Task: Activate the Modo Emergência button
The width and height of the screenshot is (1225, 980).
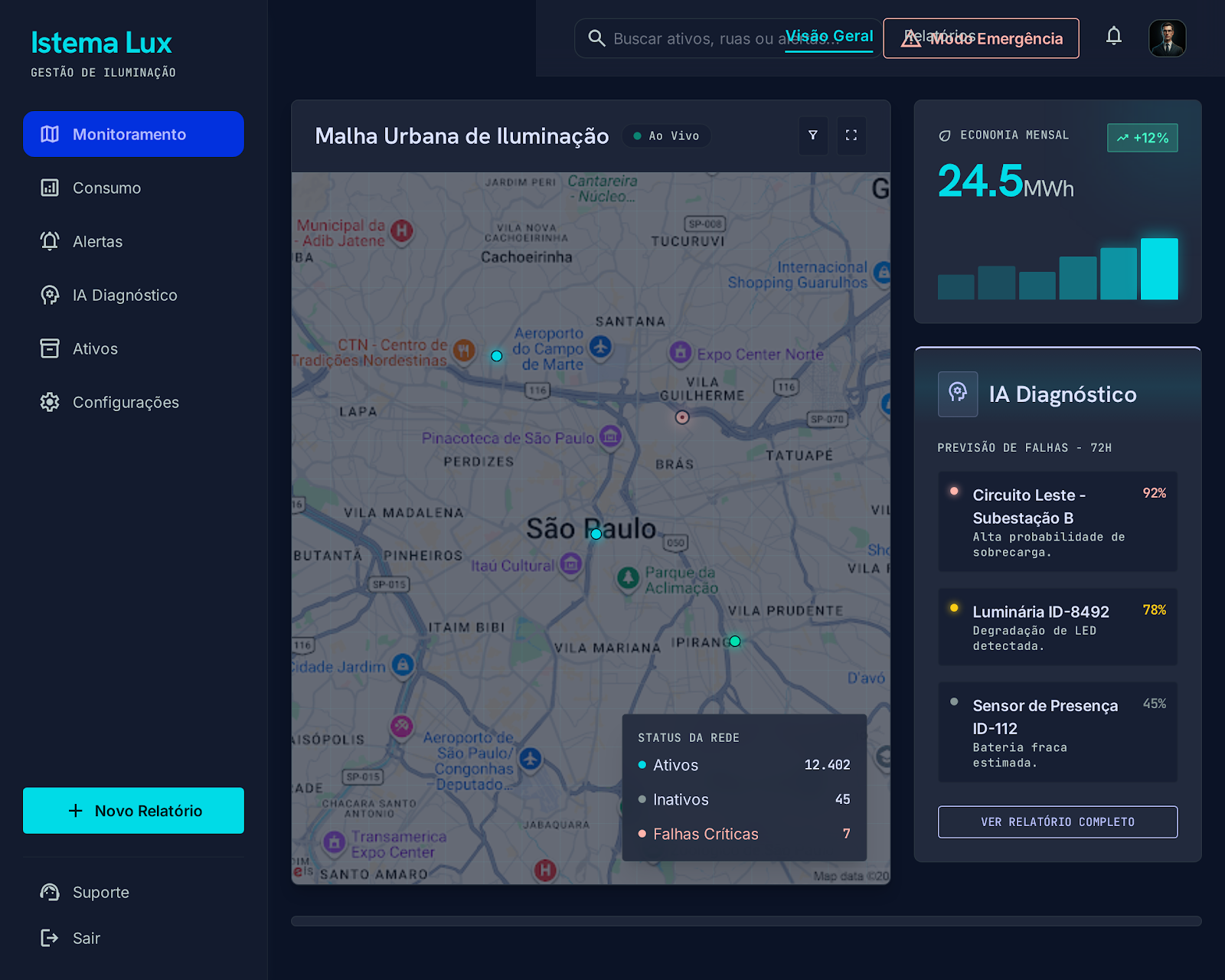Action: click(981, 38)
